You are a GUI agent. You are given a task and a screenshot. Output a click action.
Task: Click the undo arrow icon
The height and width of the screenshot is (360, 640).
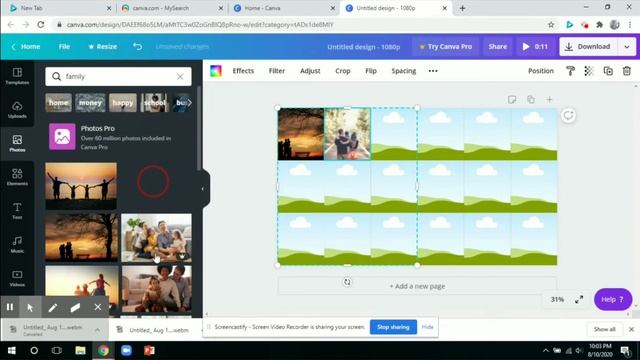(x=138, y=47)
